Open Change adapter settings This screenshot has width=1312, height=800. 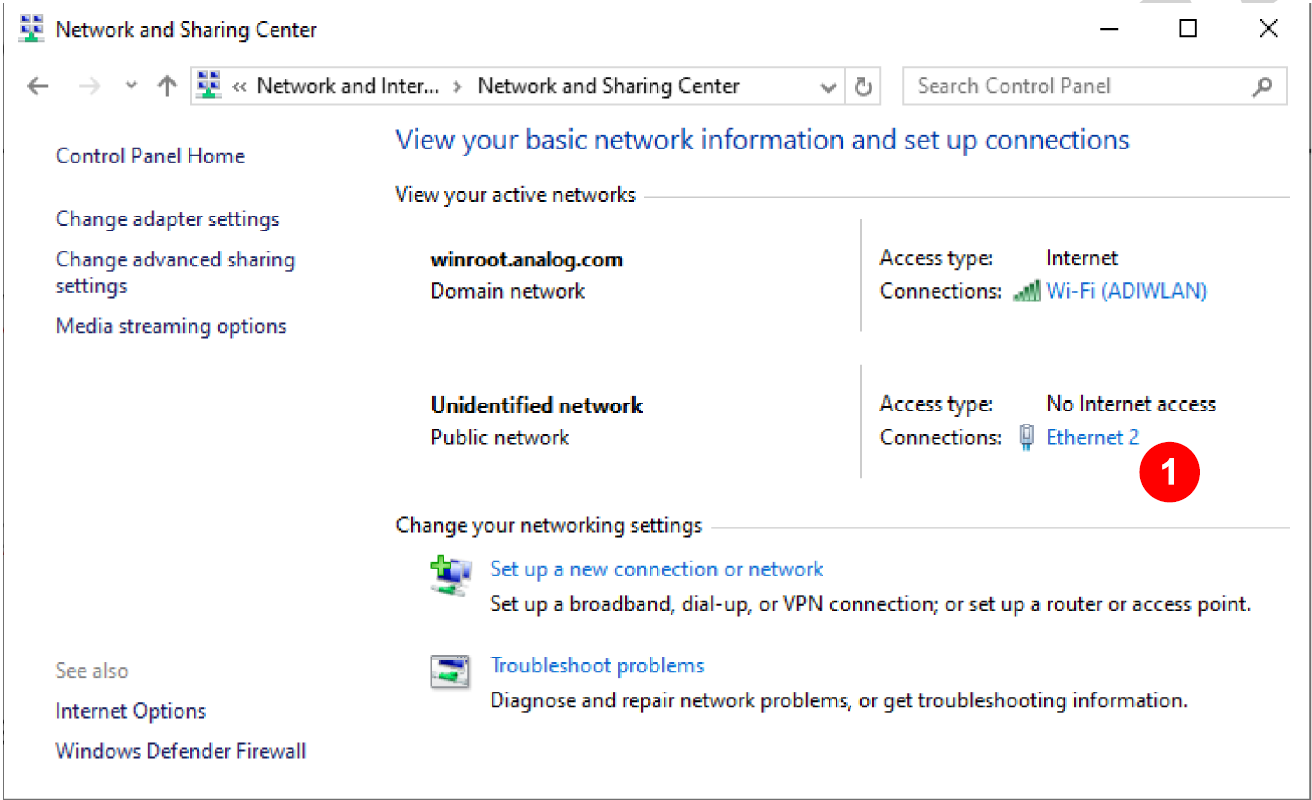click(167, 219)
